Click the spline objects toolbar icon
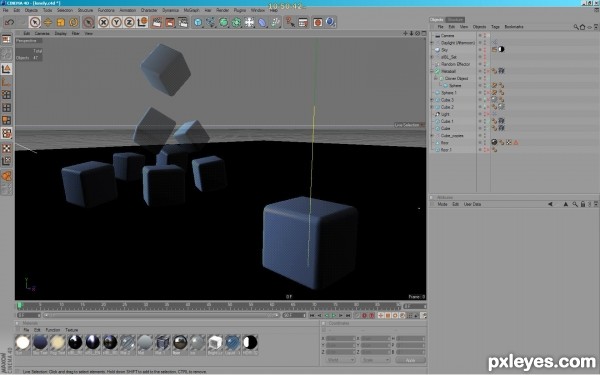The width and height of the screenshot is (600, 375). click(x=210, y=22)
